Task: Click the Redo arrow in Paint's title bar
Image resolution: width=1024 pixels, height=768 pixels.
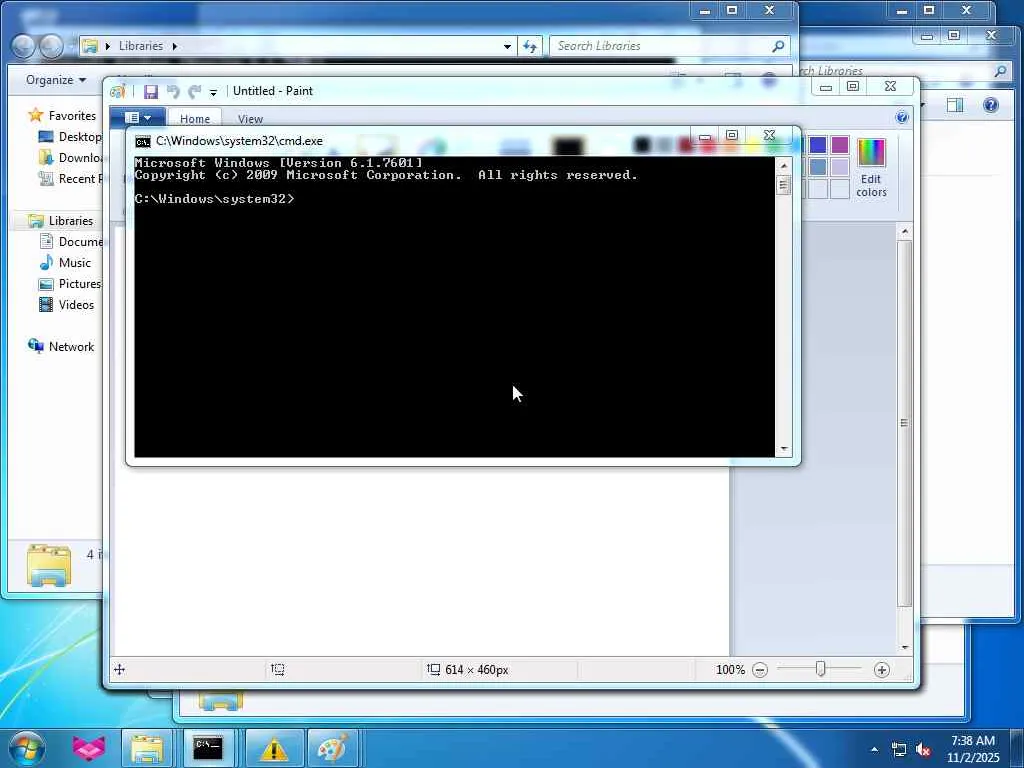Action: (x=195, y=91)
